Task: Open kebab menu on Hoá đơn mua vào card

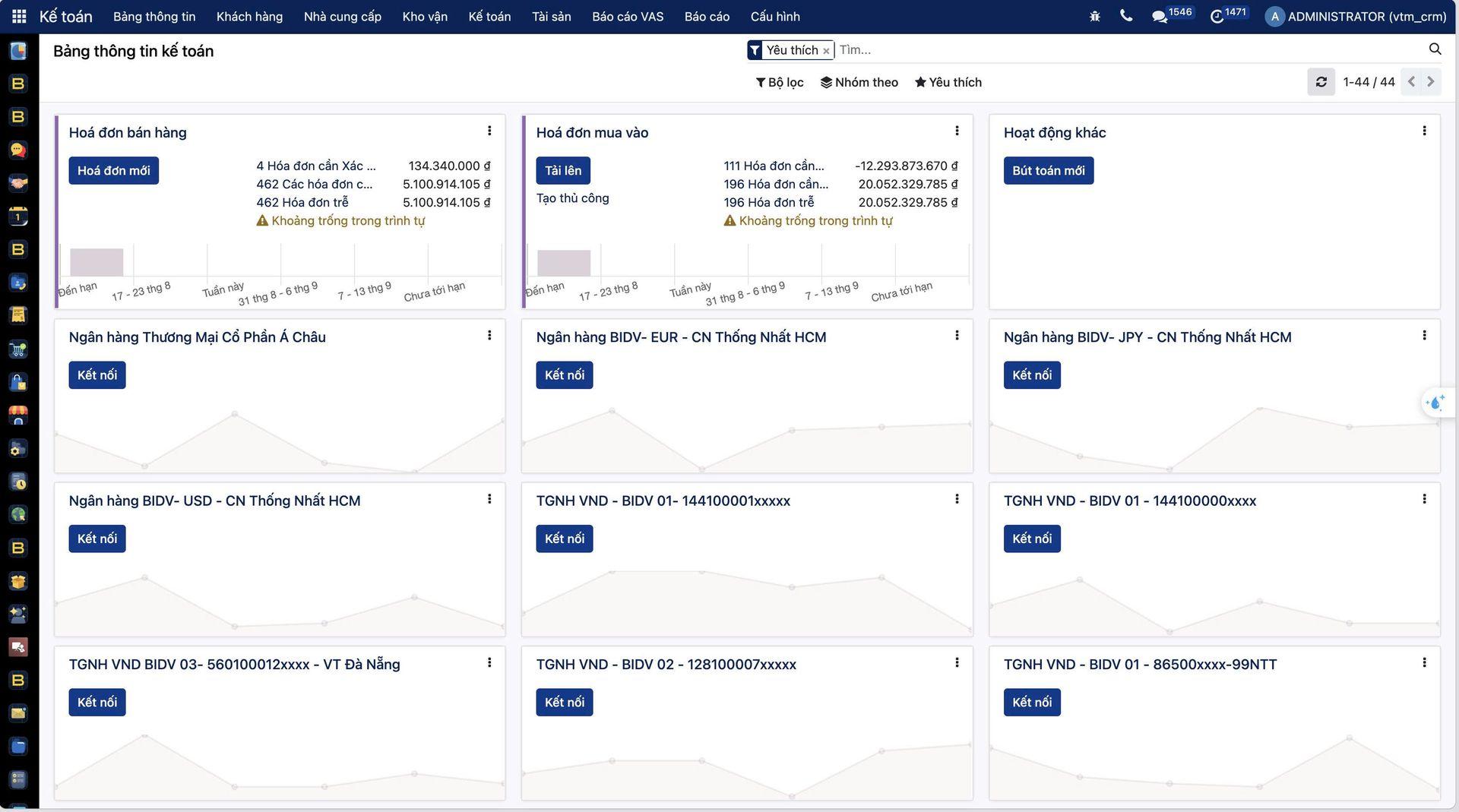Action: pos(957,131)
